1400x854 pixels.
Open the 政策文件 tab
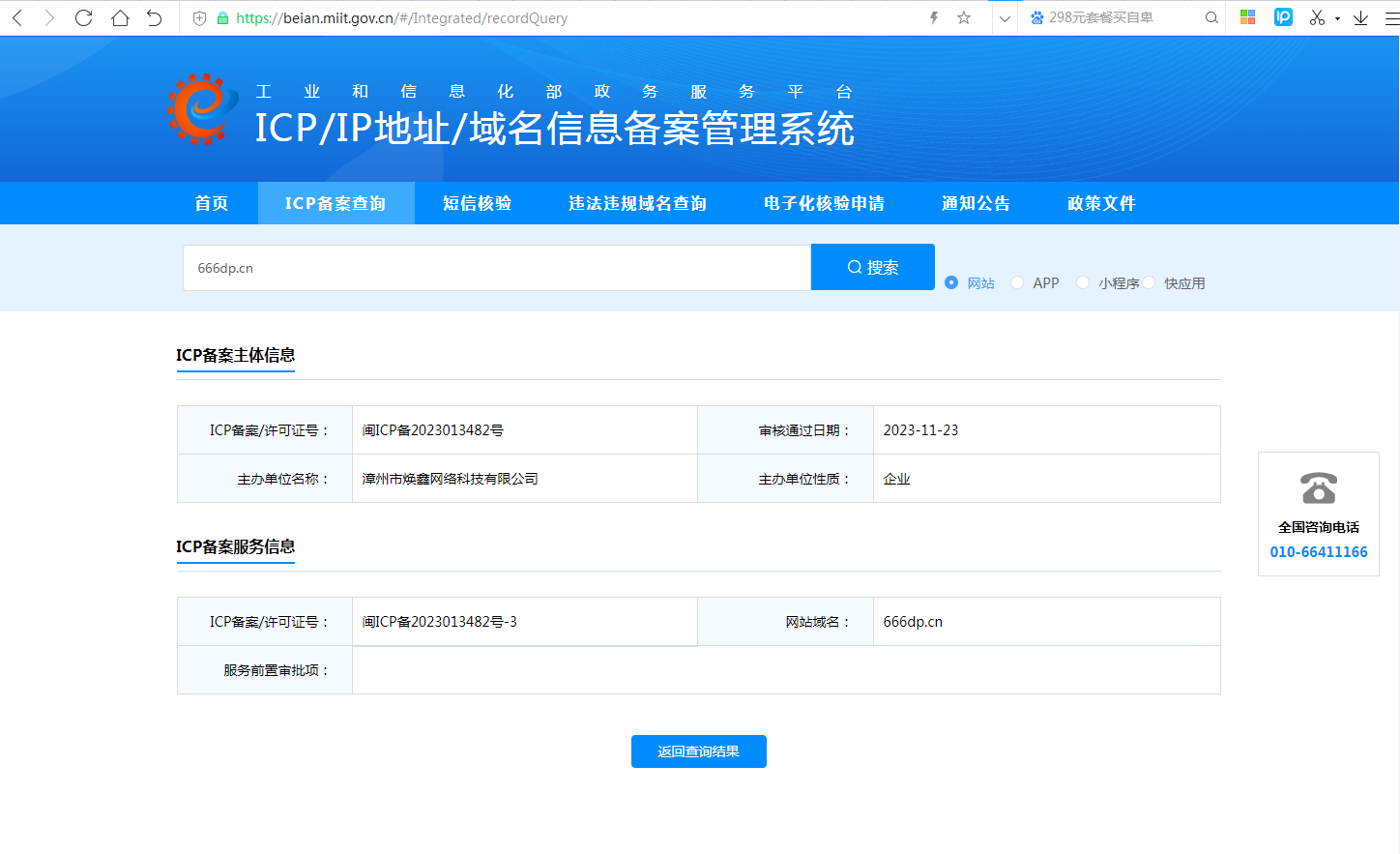point(1101,203)
